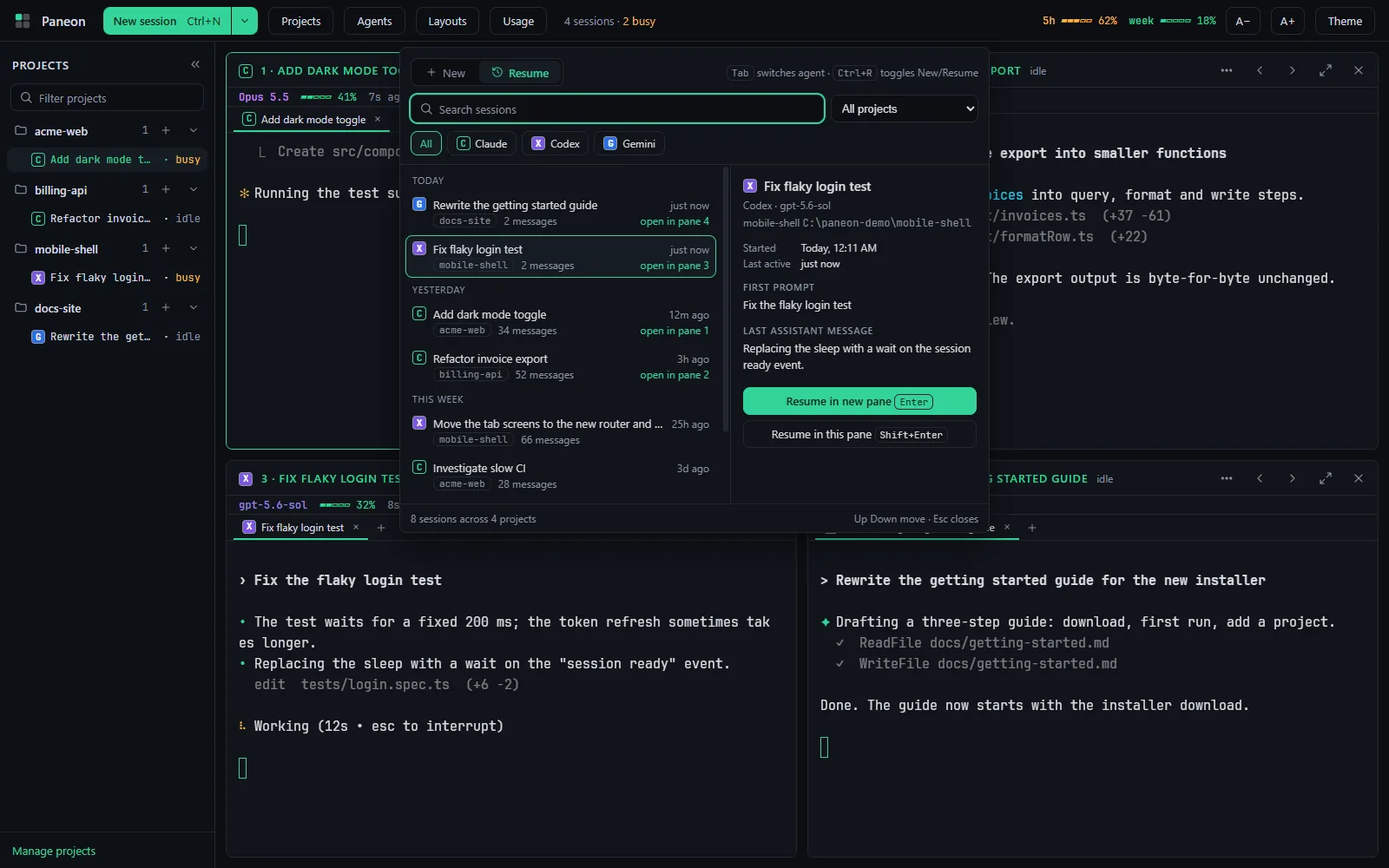Click the plus icon beside docs-site
The height and width of the screenshot is (868, 1389).
[x=166, y=308]
